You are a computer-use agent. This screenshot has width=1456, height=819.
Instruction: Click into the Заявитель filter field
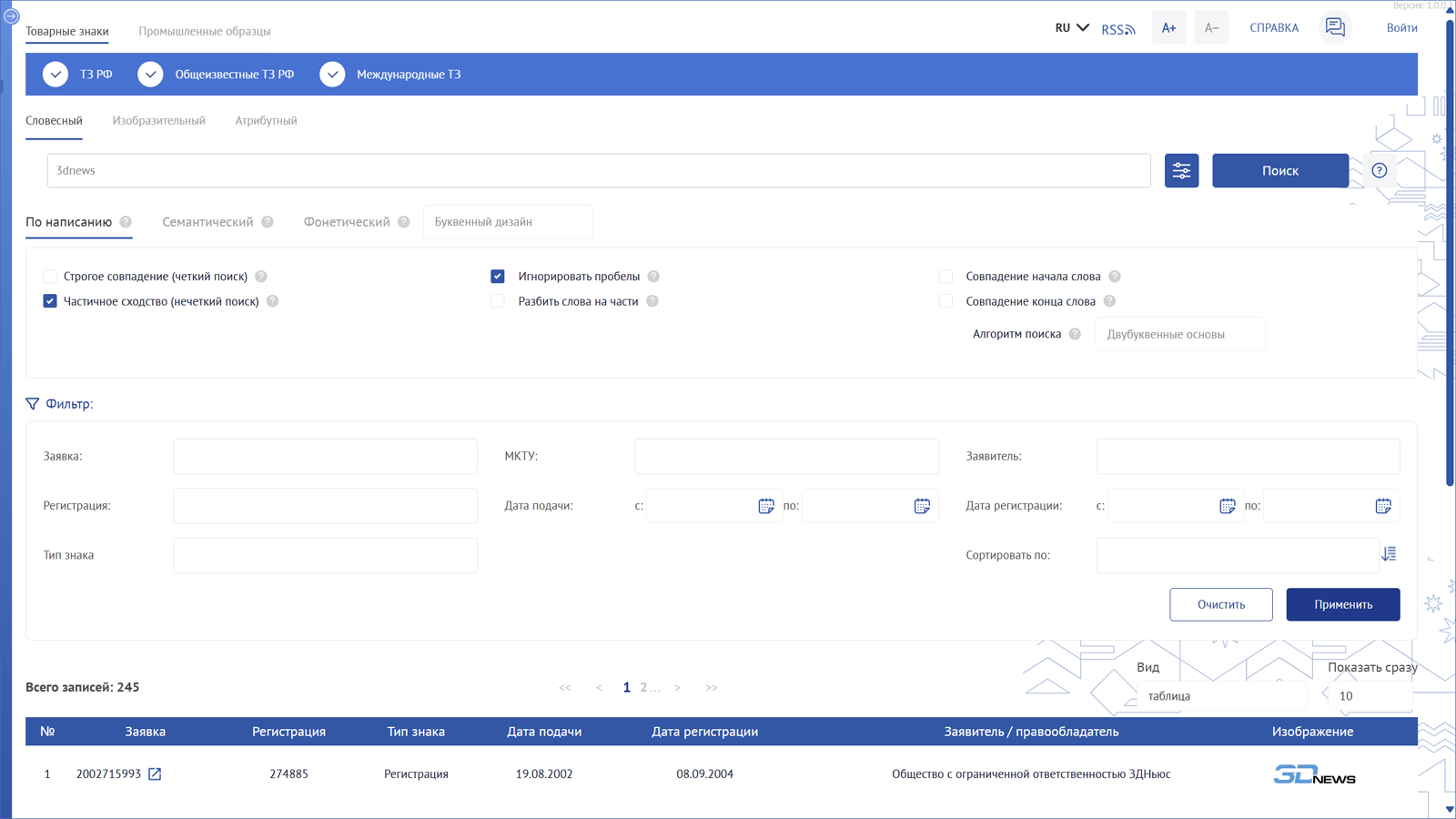coord(1247,457)
